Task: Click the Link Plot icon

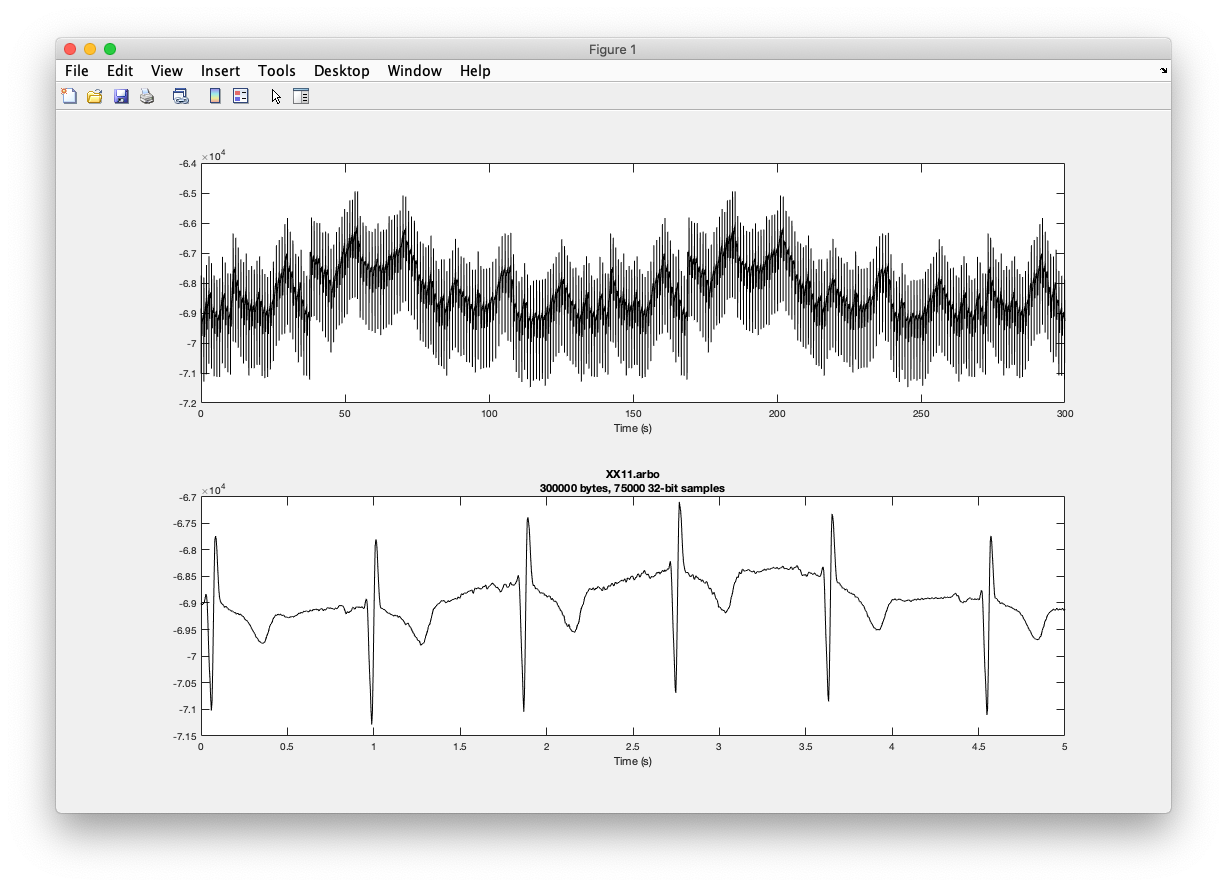Action: 181,96
